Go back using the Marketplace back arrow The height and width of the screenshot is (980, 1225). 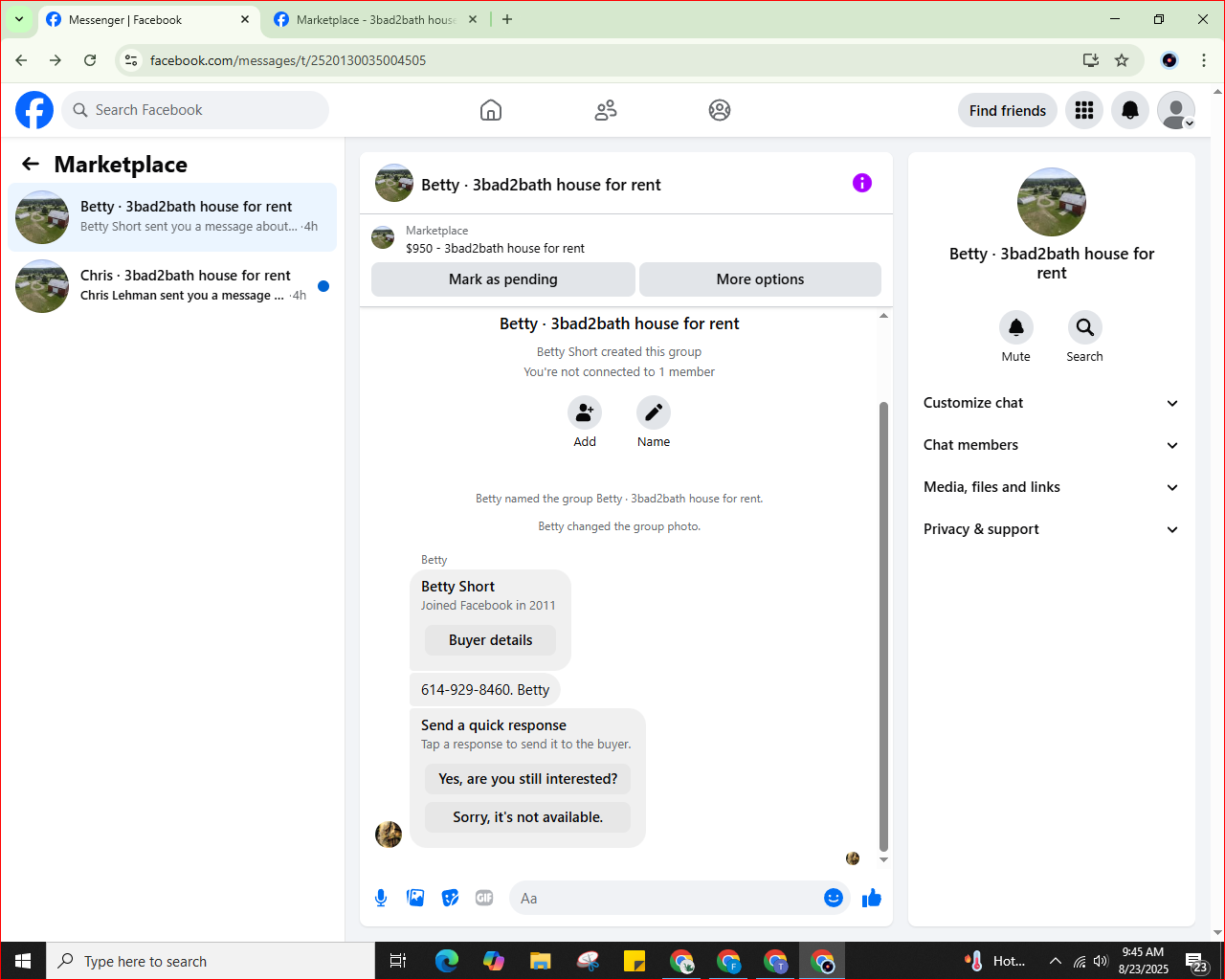pyautogui.click(x=31, y=165)
